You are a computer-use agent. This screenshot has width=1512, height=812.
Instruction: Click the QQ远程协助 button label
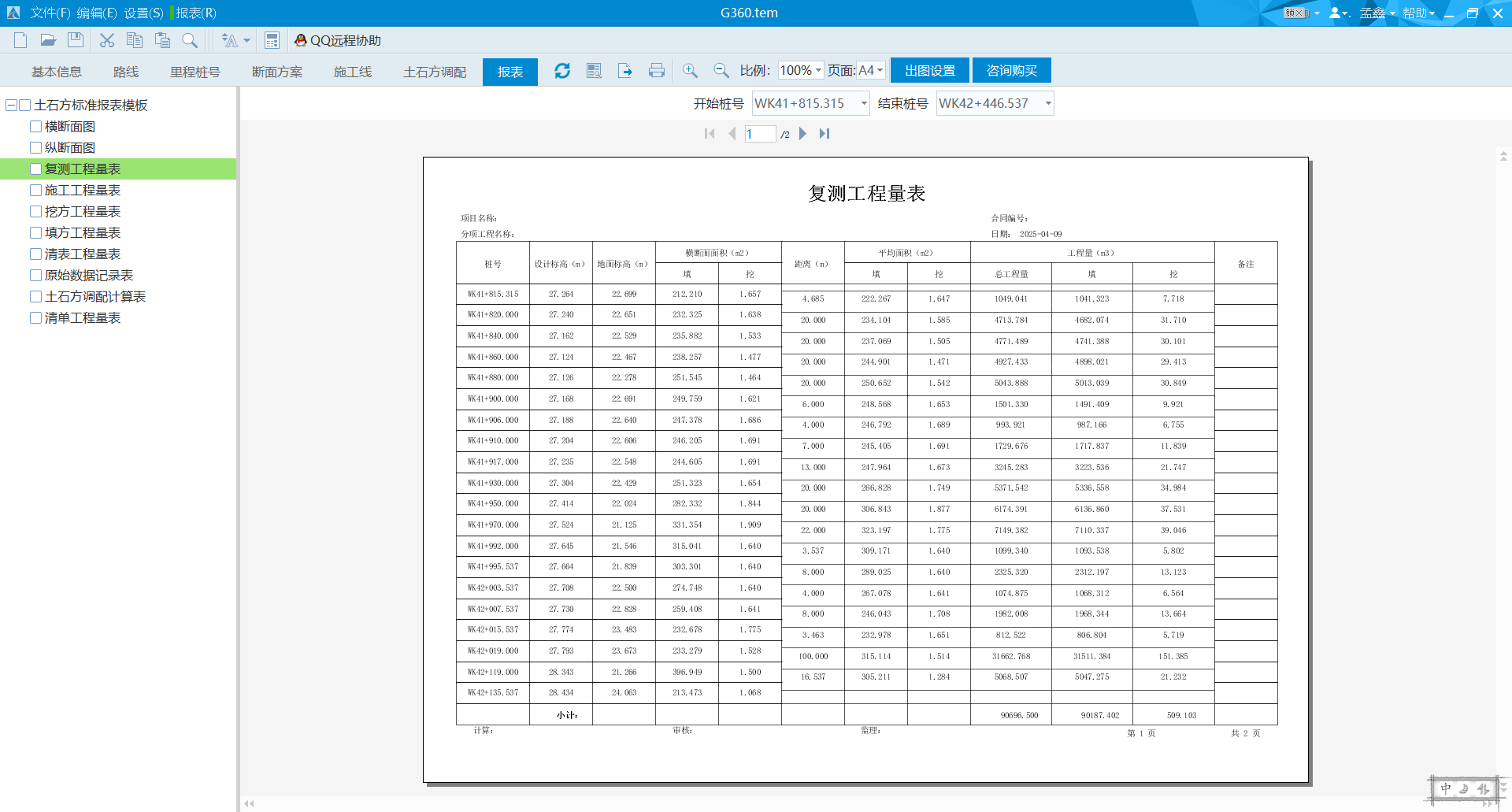coord(346,40)
